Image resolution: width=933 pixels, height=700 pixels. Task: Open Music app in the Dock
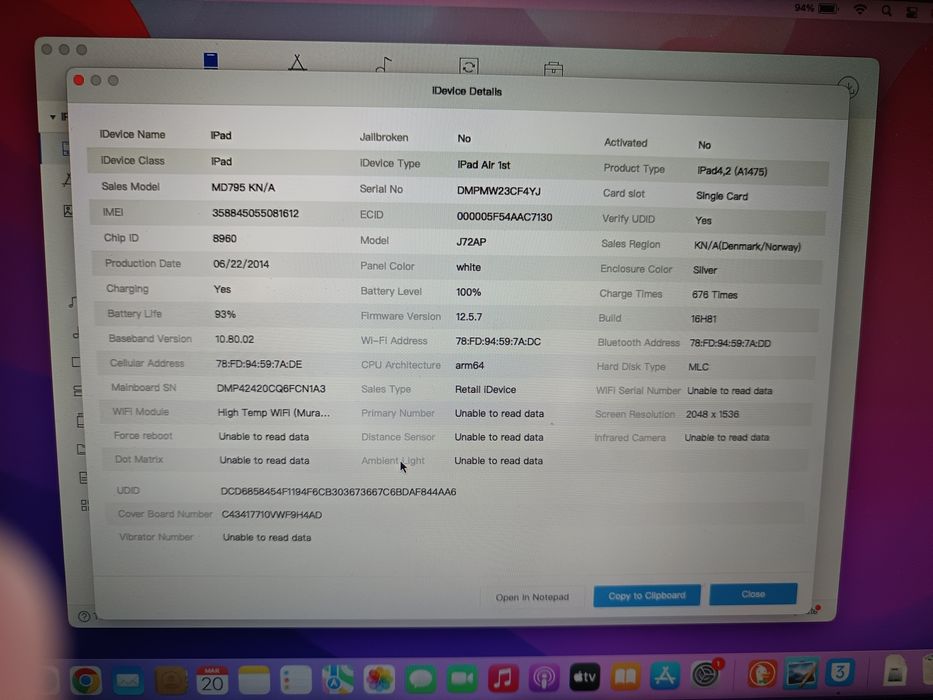(503, 679)
